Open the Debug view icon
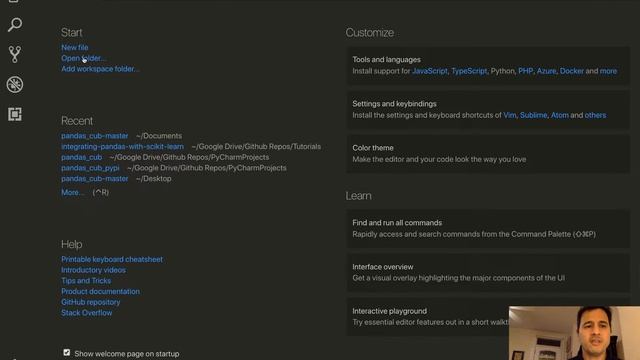 tap(15, 84)
